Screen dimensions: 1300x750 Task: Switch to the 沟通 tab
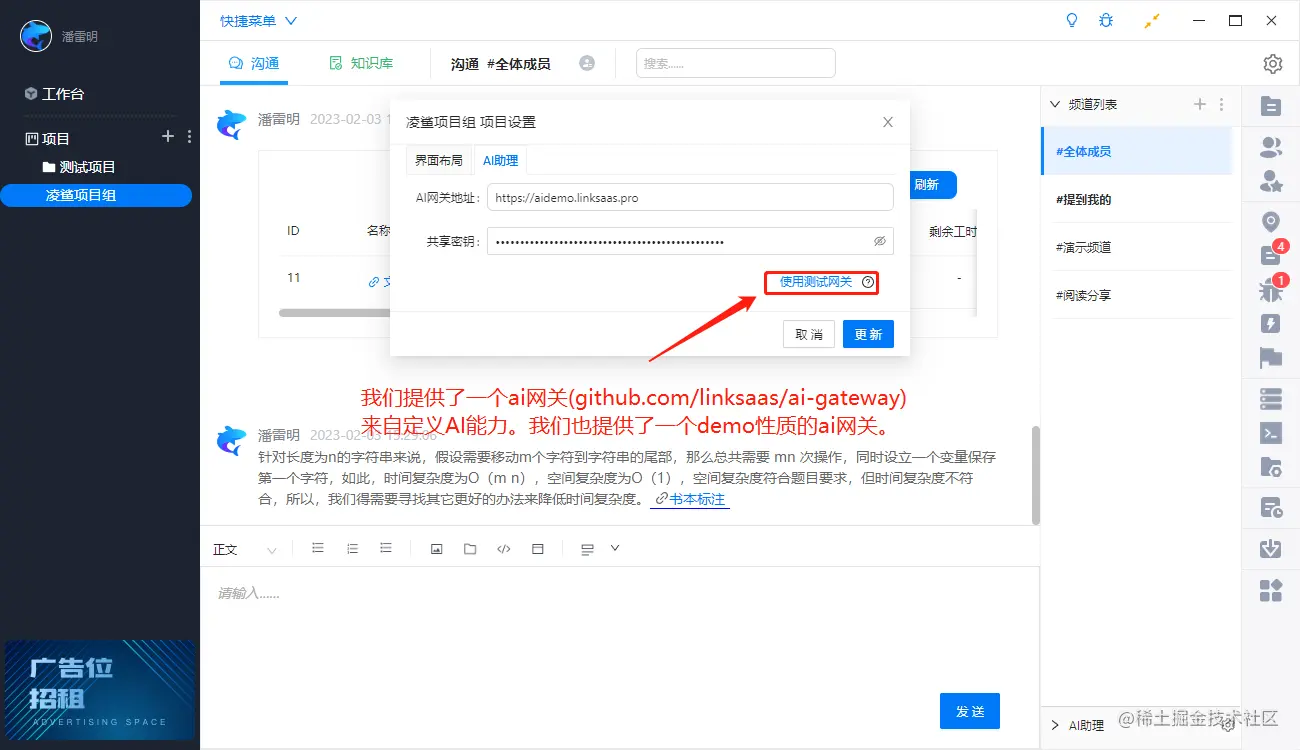tap(254, 63)
